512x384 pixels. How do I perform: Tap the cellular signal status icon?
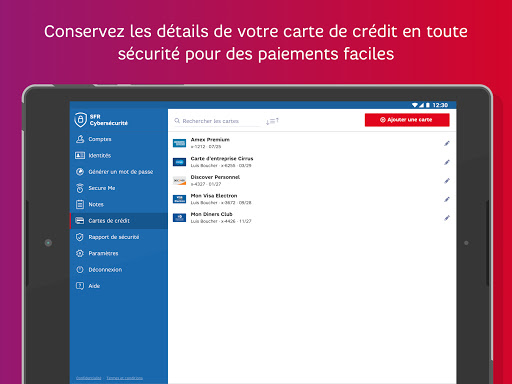(x=422, y=105)
